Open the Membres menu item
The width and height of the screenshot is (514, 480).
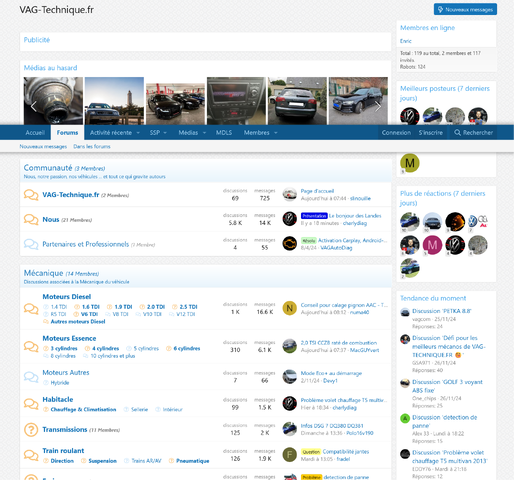coord(256,133)
